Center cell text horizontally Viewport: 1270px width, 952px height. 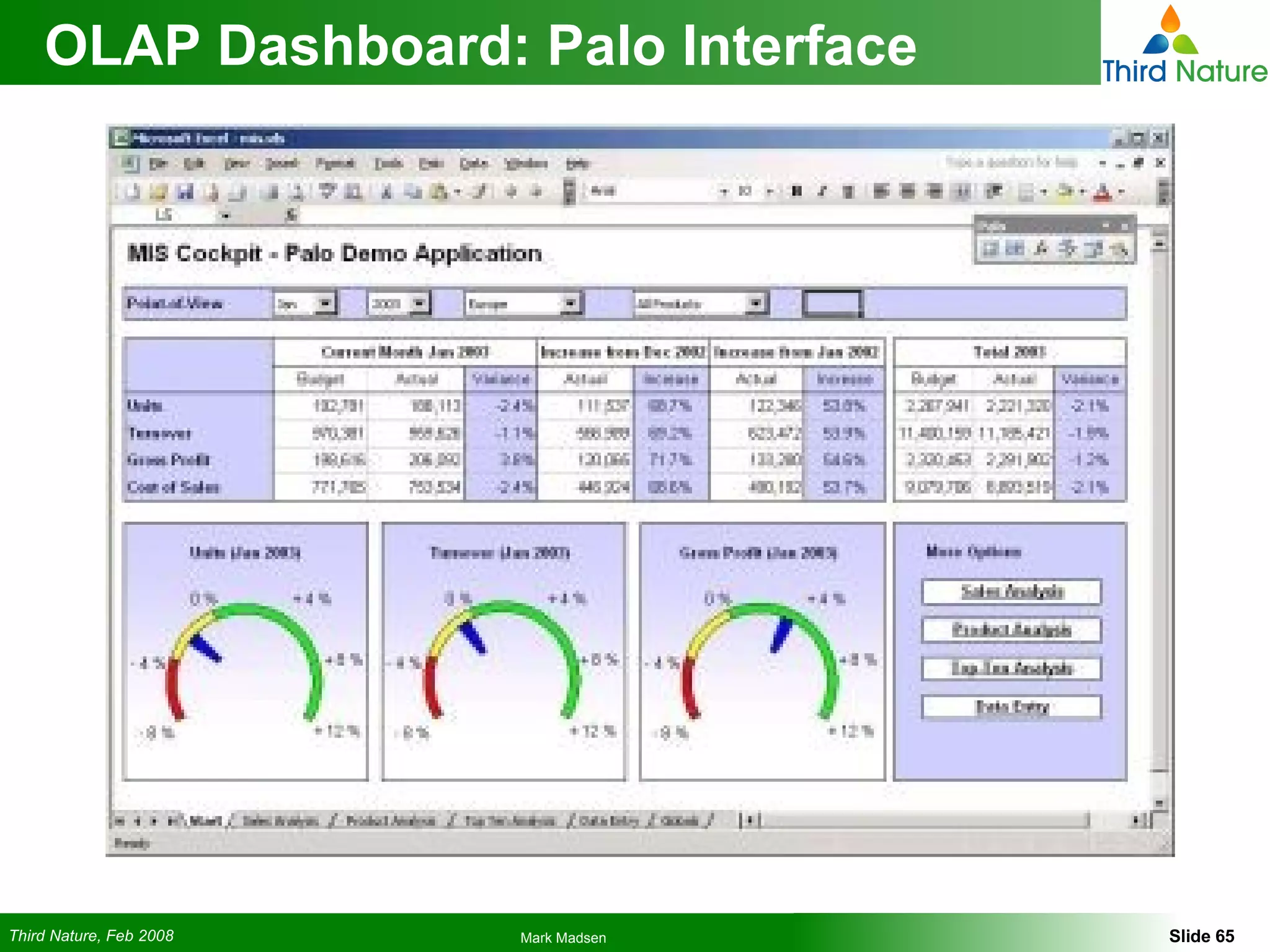point(907,192)
